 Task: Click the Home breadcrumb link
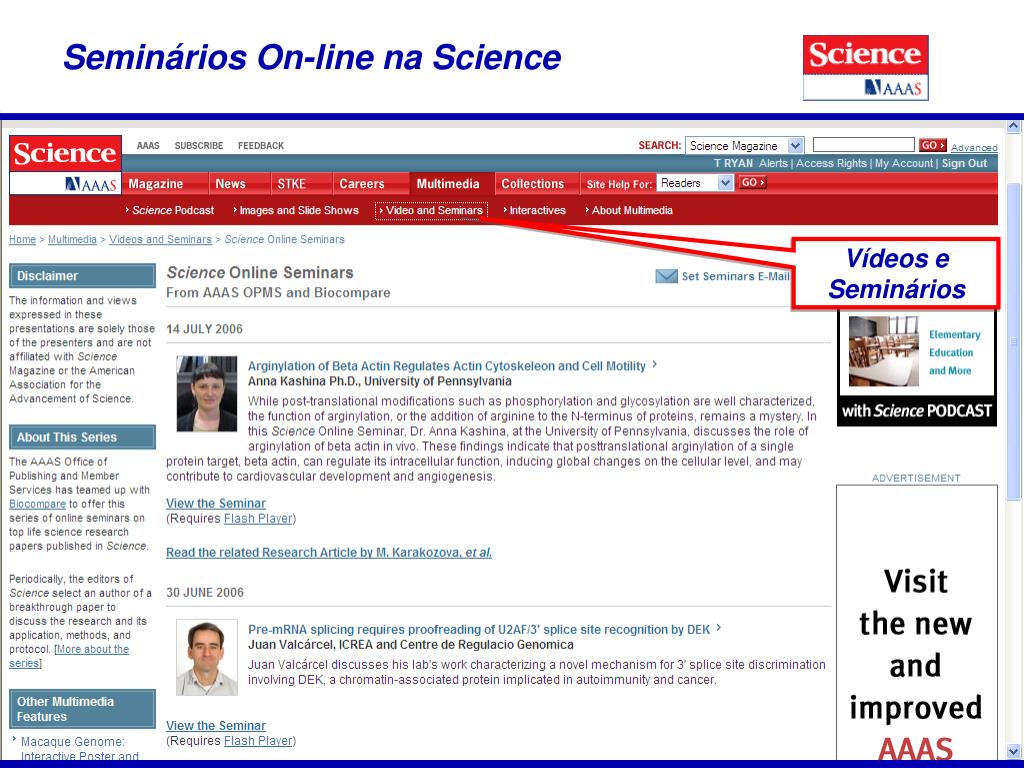[22, 240]
